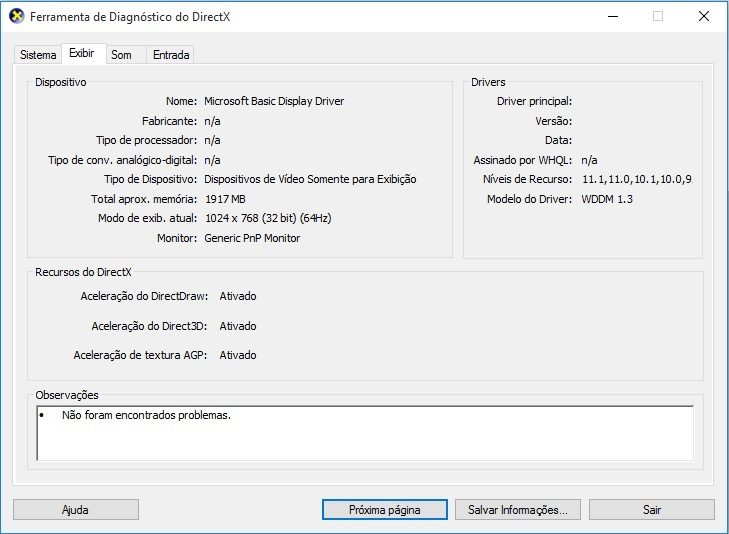729x534 pixels.
Task: Select the Generic PnP Monitor value
Action: pos(252,238)
